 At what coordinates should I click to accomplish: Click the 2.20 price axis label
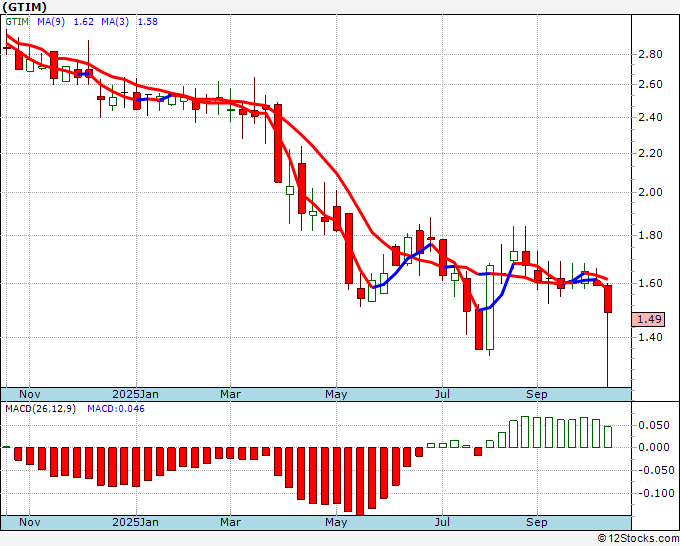pyautogui.click(x=651, y=153)
